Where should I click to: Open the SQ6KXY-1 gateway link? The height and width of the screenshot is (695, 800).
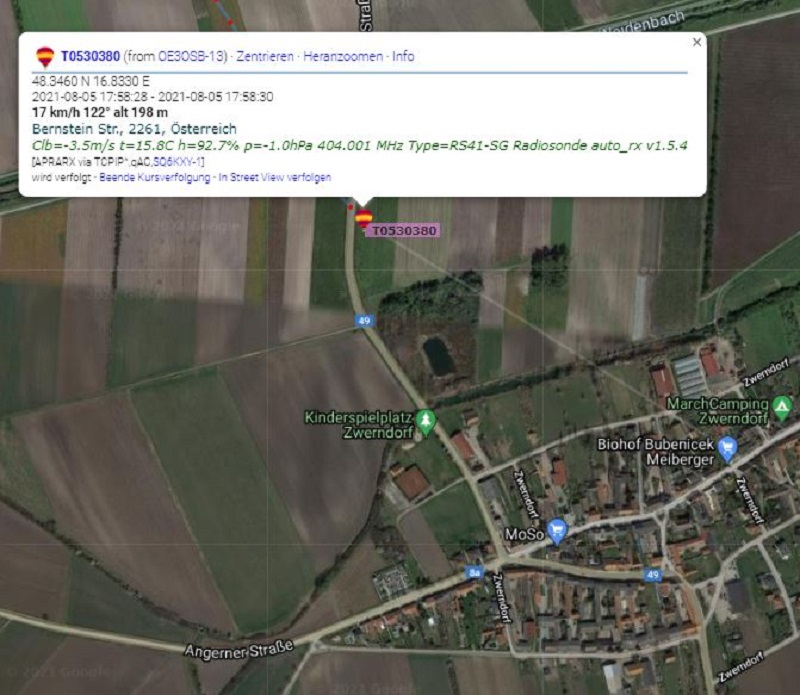pos(177,162)
